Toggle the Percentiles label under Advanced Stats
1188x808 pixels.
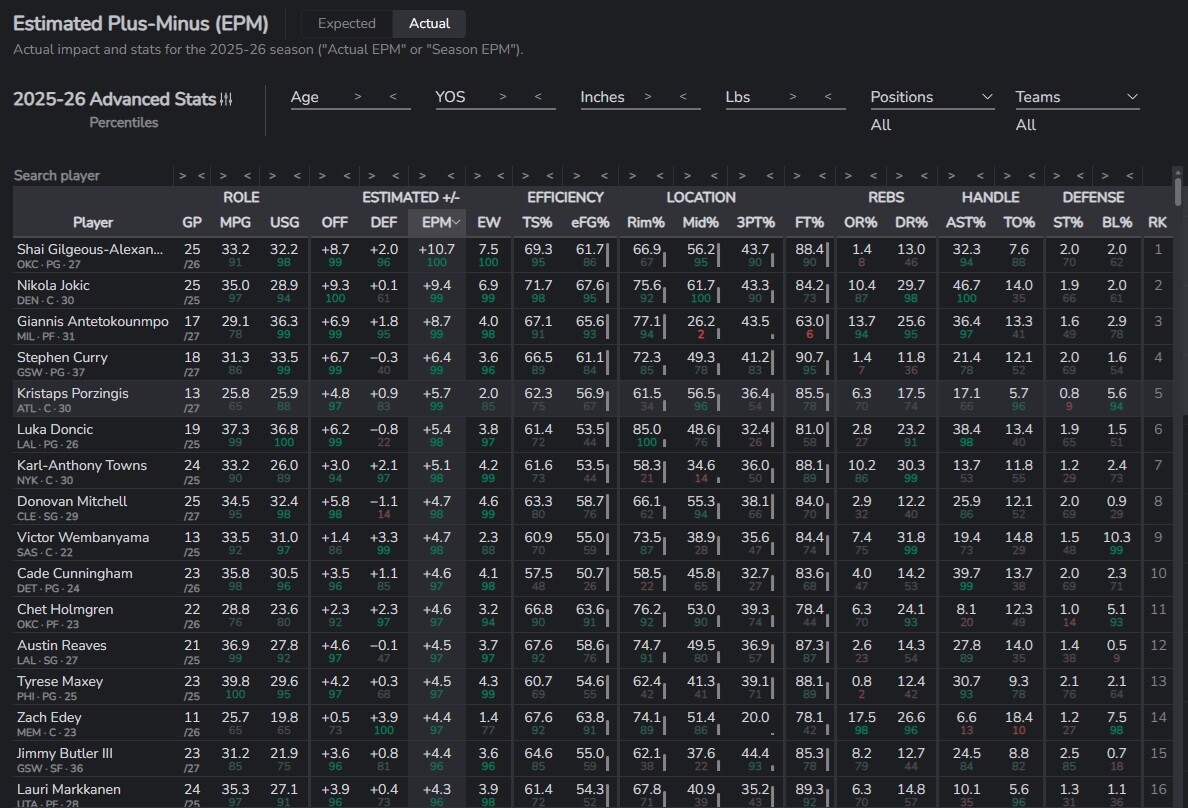coord(123,122)
